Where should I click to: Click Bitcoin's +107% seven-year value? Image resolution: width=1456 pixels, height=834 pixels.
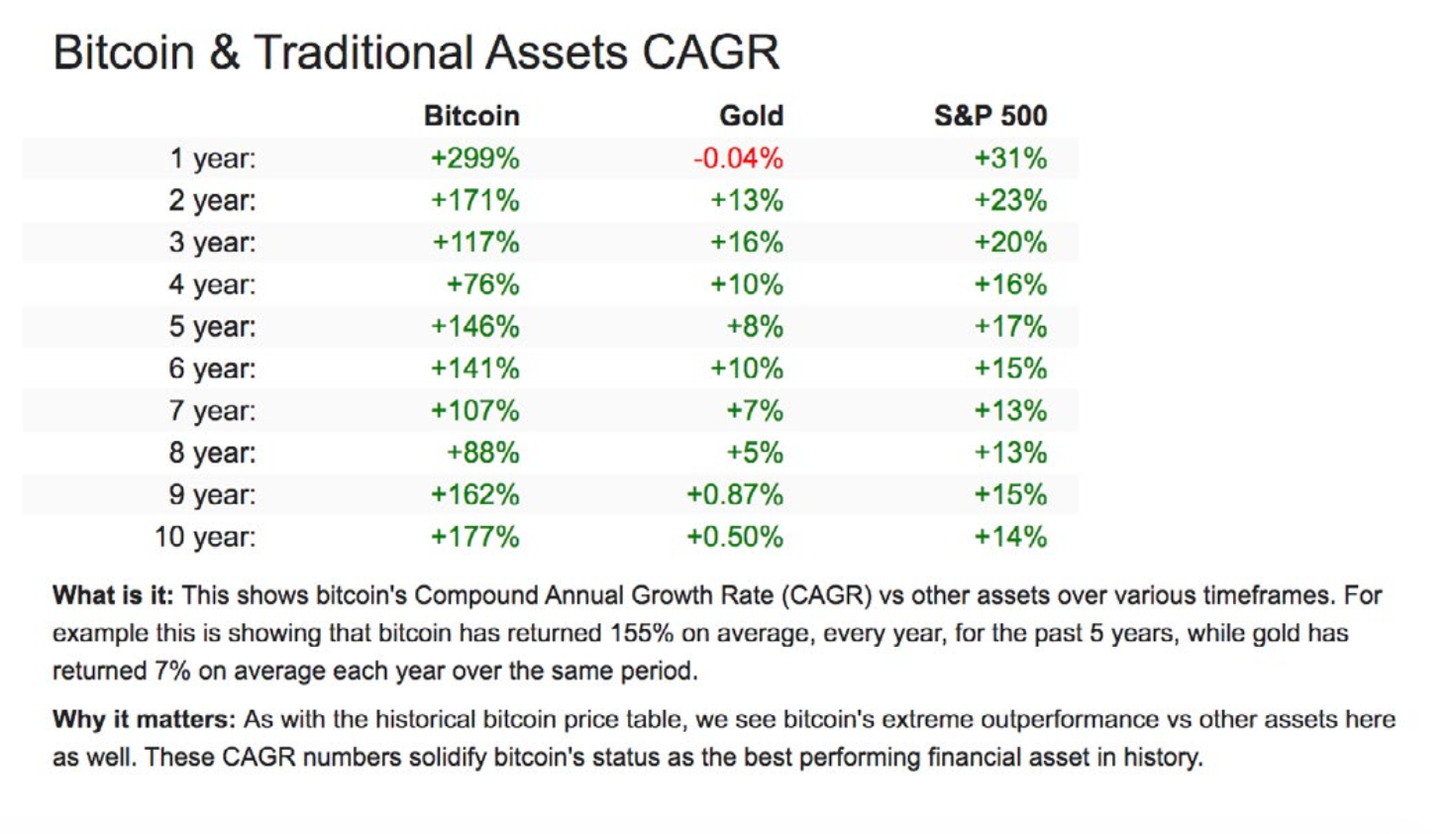(474, 411)
